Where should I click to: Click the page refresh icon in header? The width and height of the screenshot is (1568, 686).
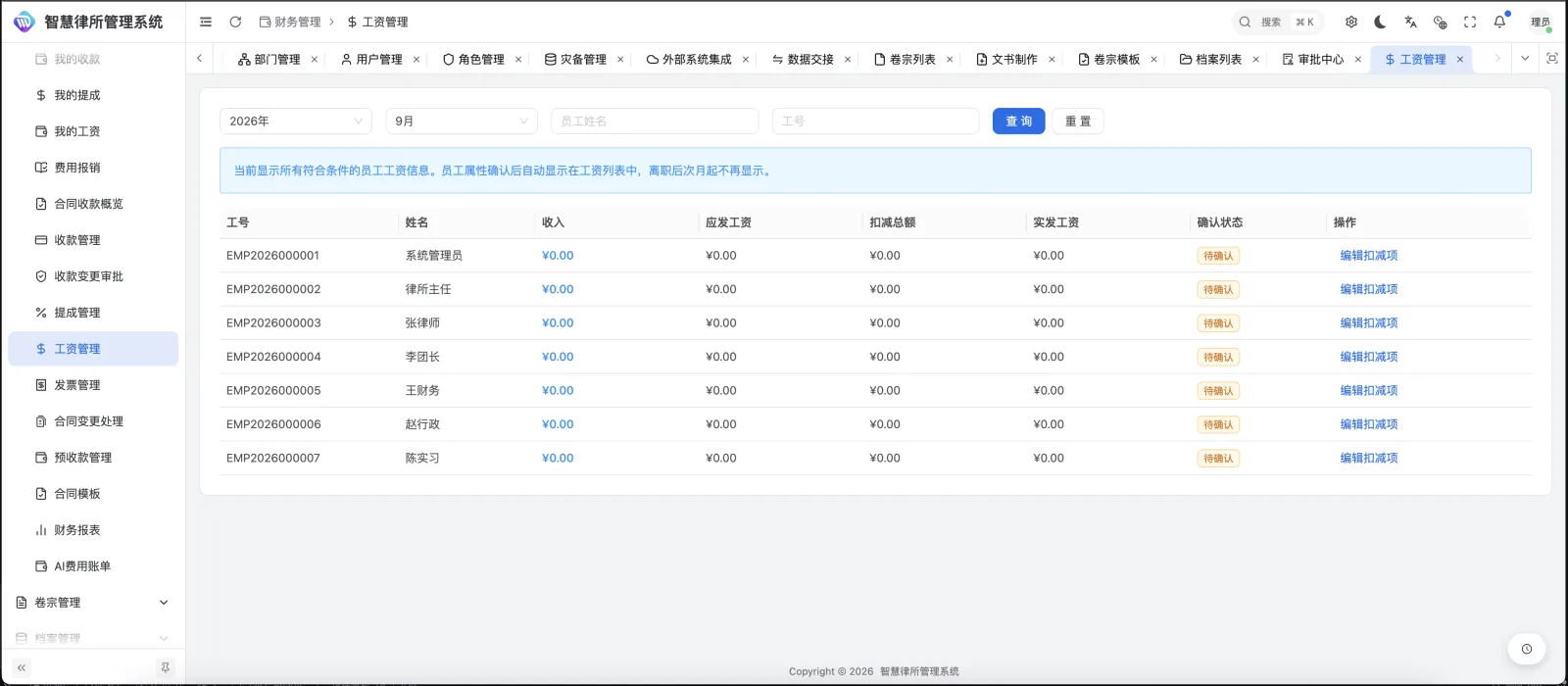pyautogui.click(x=235, y=22)
